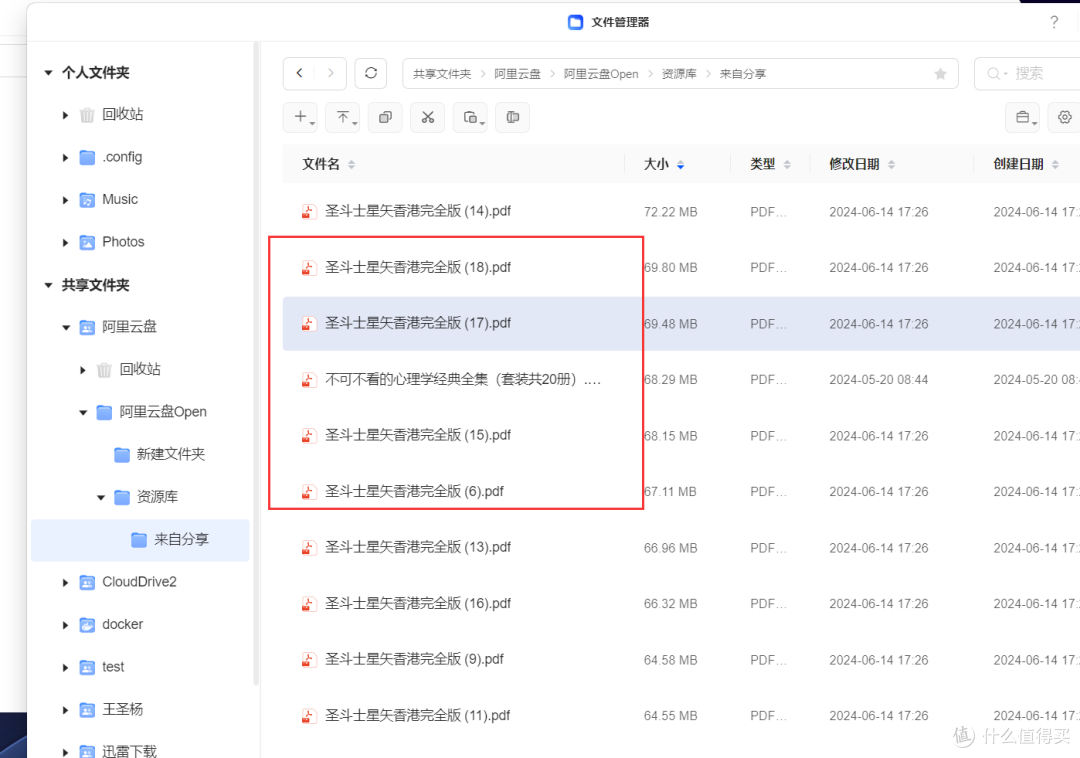The width and height of the screenshot is (1080, 758).
Task: Click the 搜索 search field
Action: pyautogui.click(x=1027, y=74)
